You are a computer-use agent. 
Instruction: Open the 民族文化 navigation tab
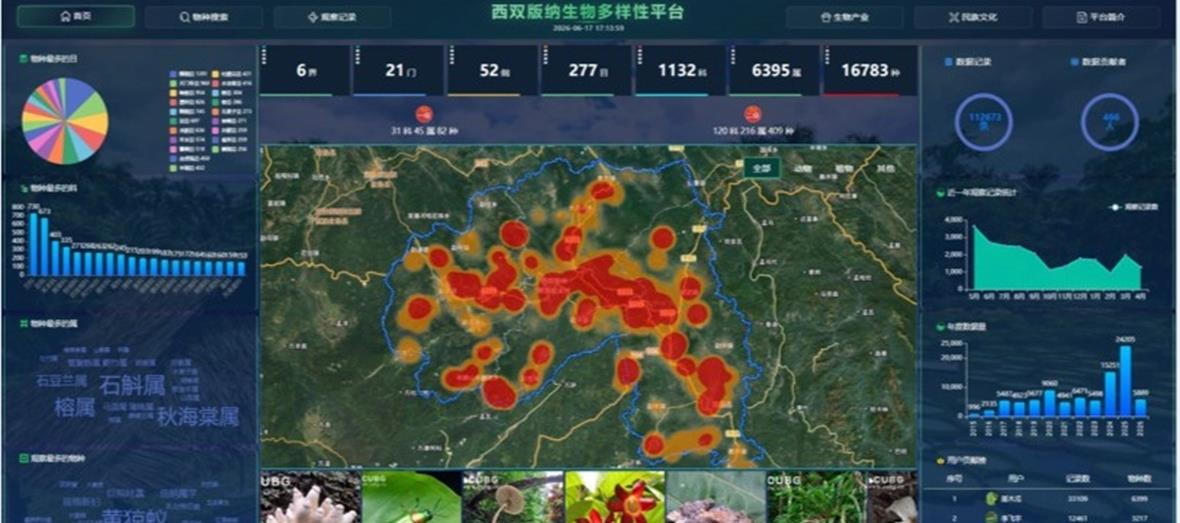[x=973, y=17]
